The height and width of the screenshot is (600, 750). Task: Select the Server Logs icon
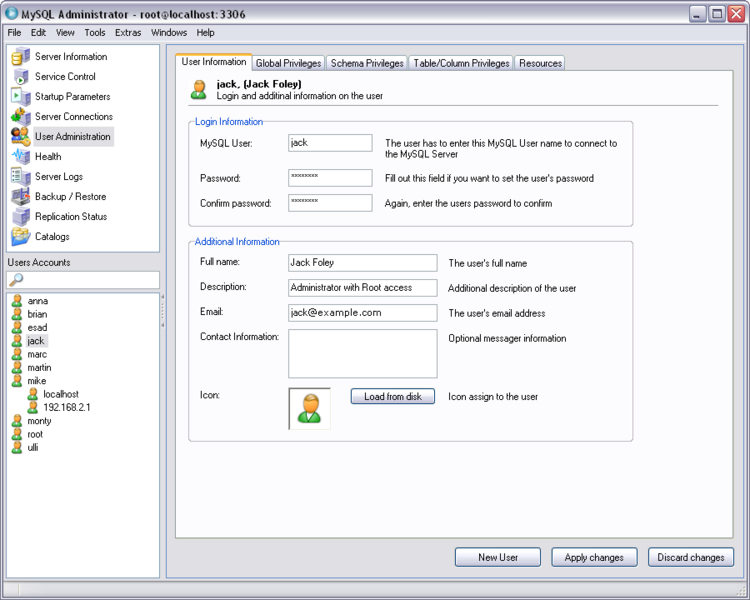[21, 177]
